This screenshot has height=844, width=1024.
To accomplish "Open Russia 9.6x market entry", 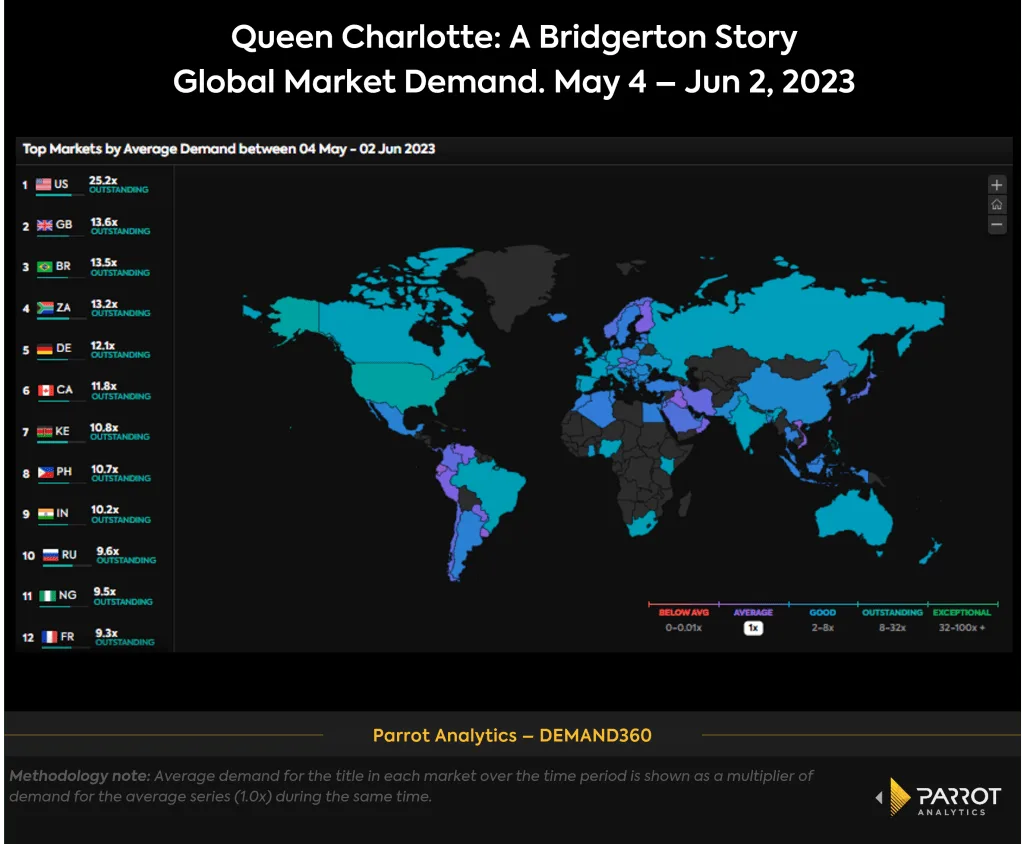I will point(95,555).
